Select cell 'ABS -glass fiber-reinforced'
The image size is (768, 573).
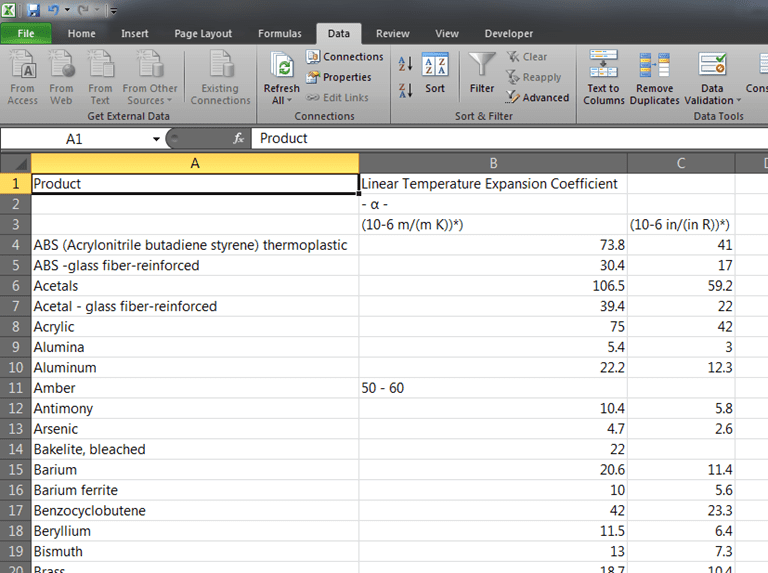(x=195, y=265)
